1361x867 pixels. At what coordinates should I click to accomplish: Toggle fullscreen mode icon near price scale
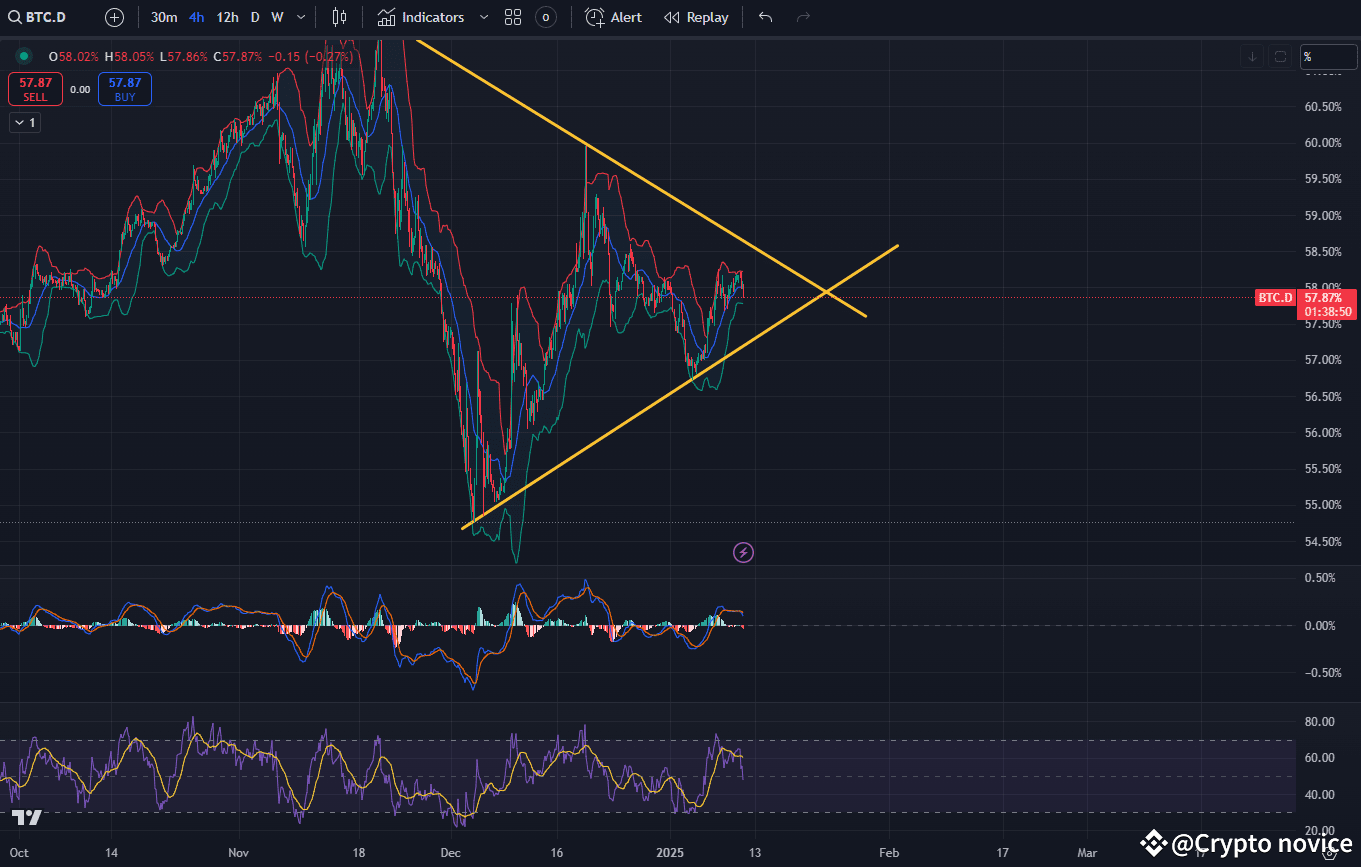1281,57
